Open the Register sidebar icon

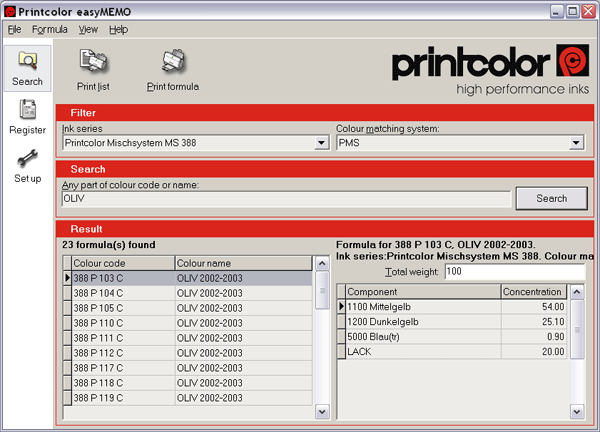(x=27, y=116)
